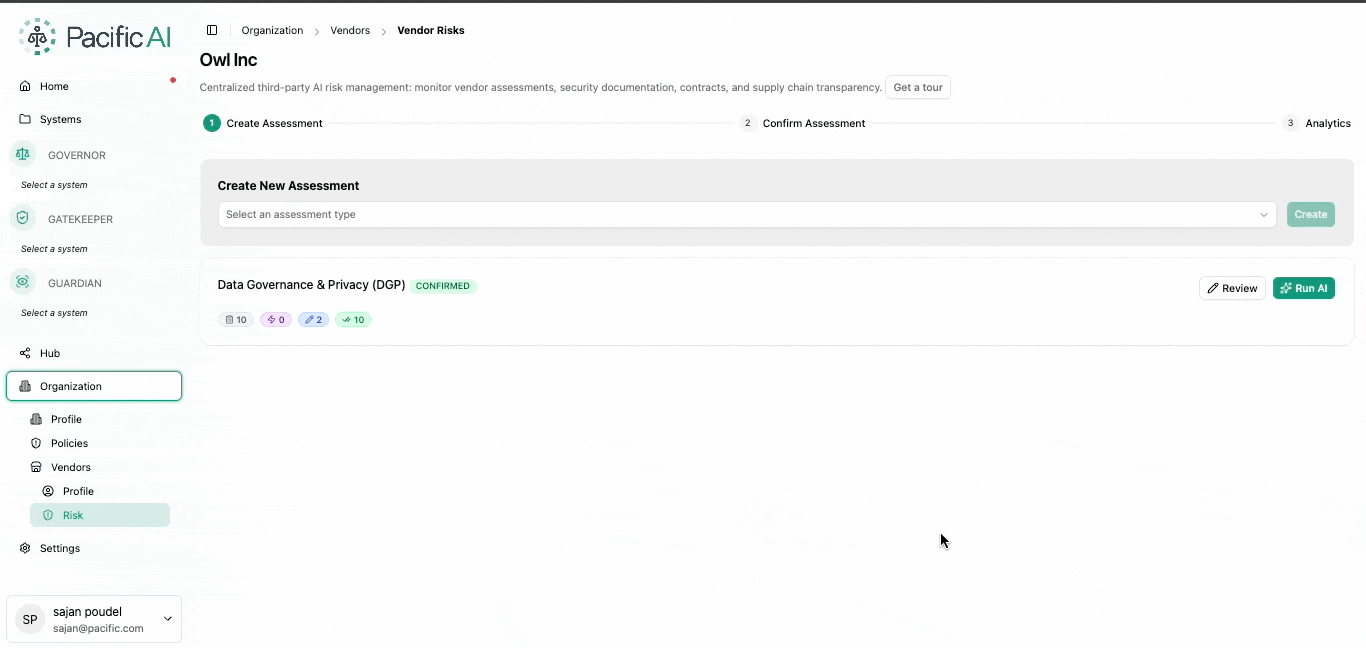1366x648 pixels.
Task: Click the Confirm Assessment step label
Action: point(814,124)
